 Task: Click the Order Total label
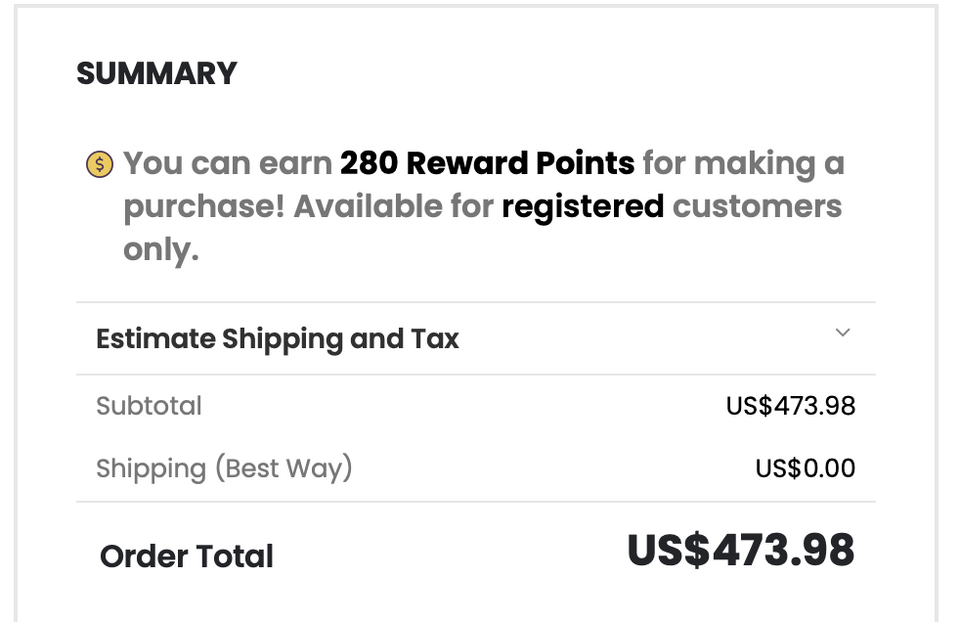[x=187, y=556]
